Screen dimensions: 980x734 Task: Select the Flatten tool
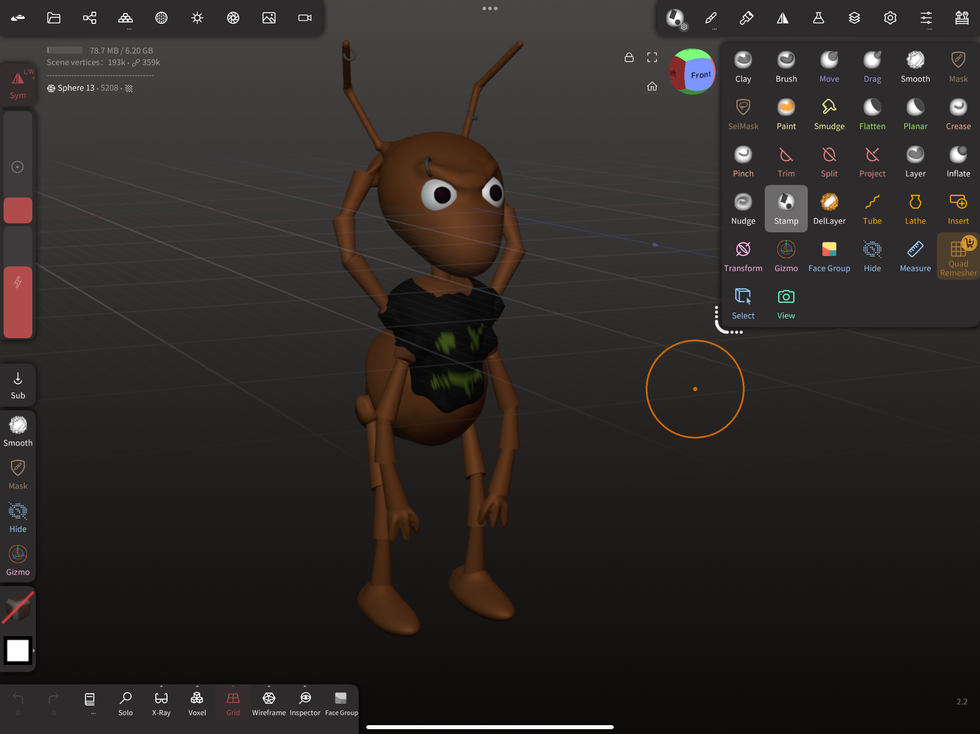[x=872, y=114]
